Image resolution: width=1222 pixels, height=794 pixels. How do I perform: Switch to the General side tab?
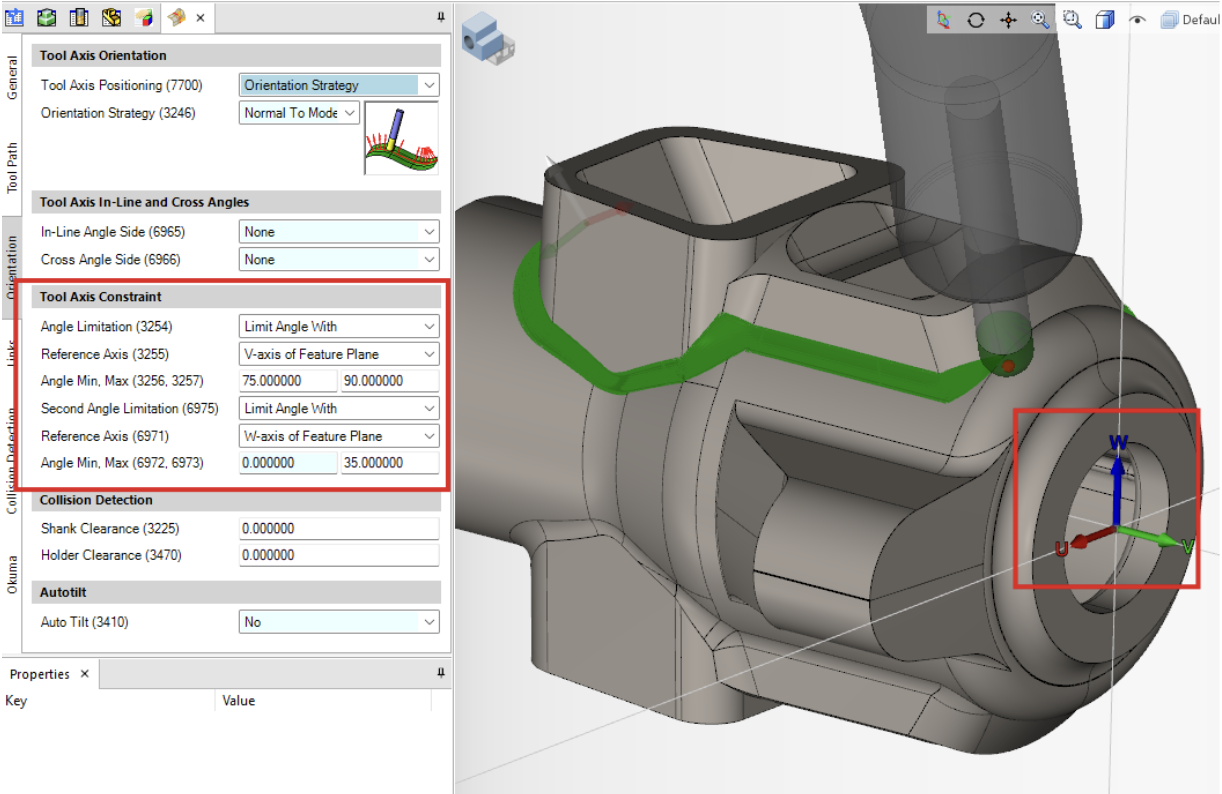point(13,77)
